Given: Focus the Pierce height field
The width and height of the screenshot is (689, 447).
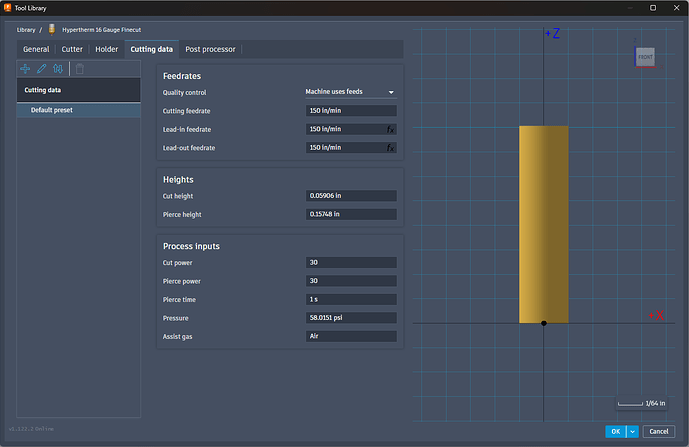Looking at the screenshot, I should pyautogui.click(x=351, y=214).
